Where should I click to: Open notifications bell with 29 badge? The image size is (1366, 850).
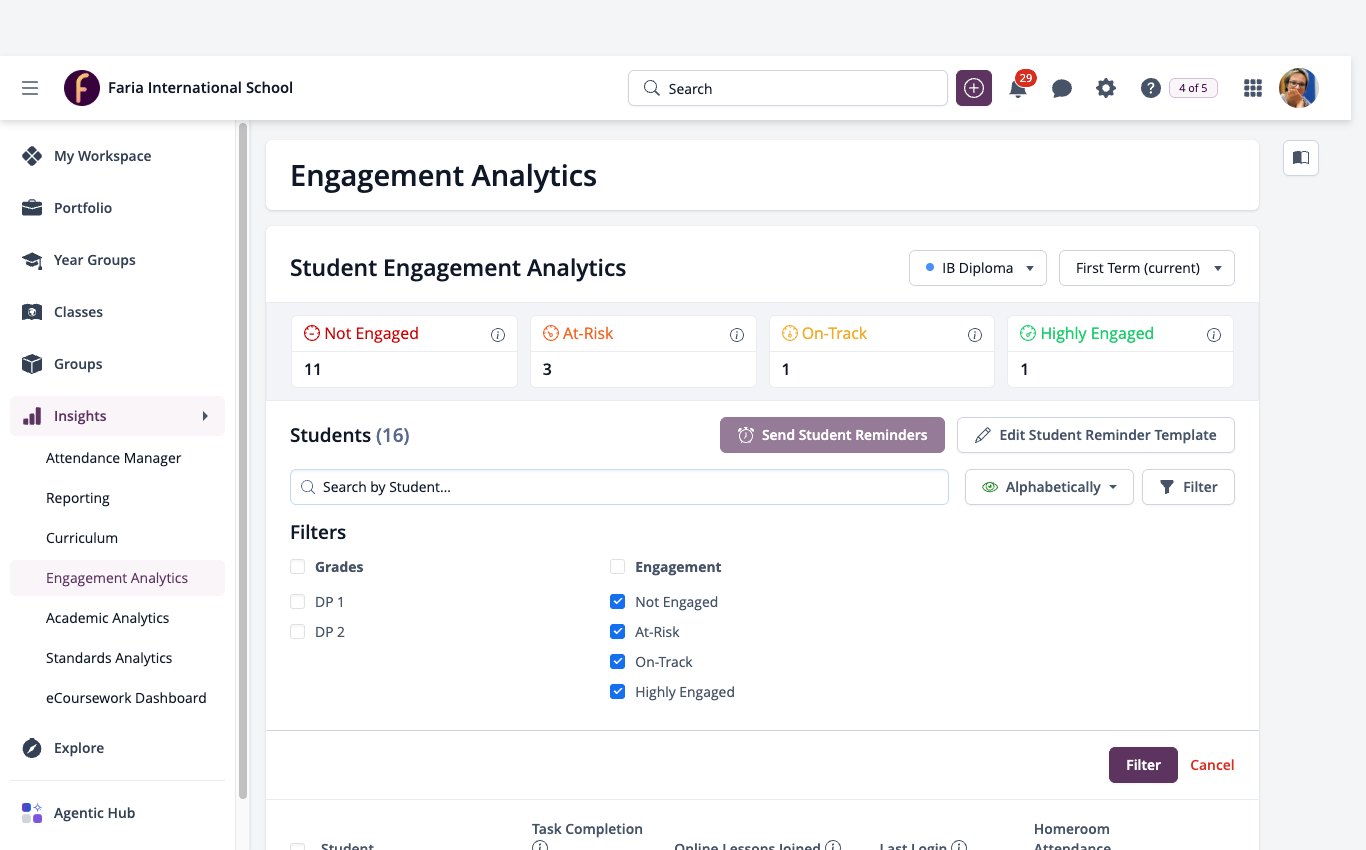[1018, 88]
